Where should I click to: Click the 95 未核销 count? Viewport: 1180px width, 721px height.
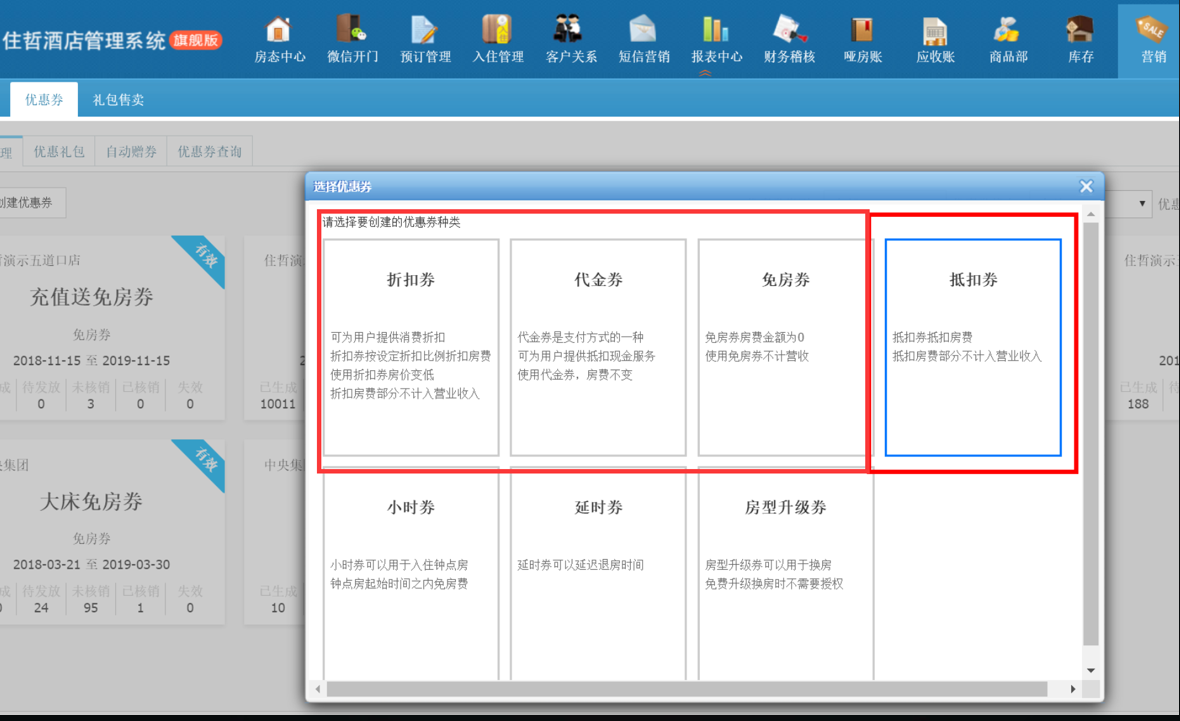tap(90, 608)
